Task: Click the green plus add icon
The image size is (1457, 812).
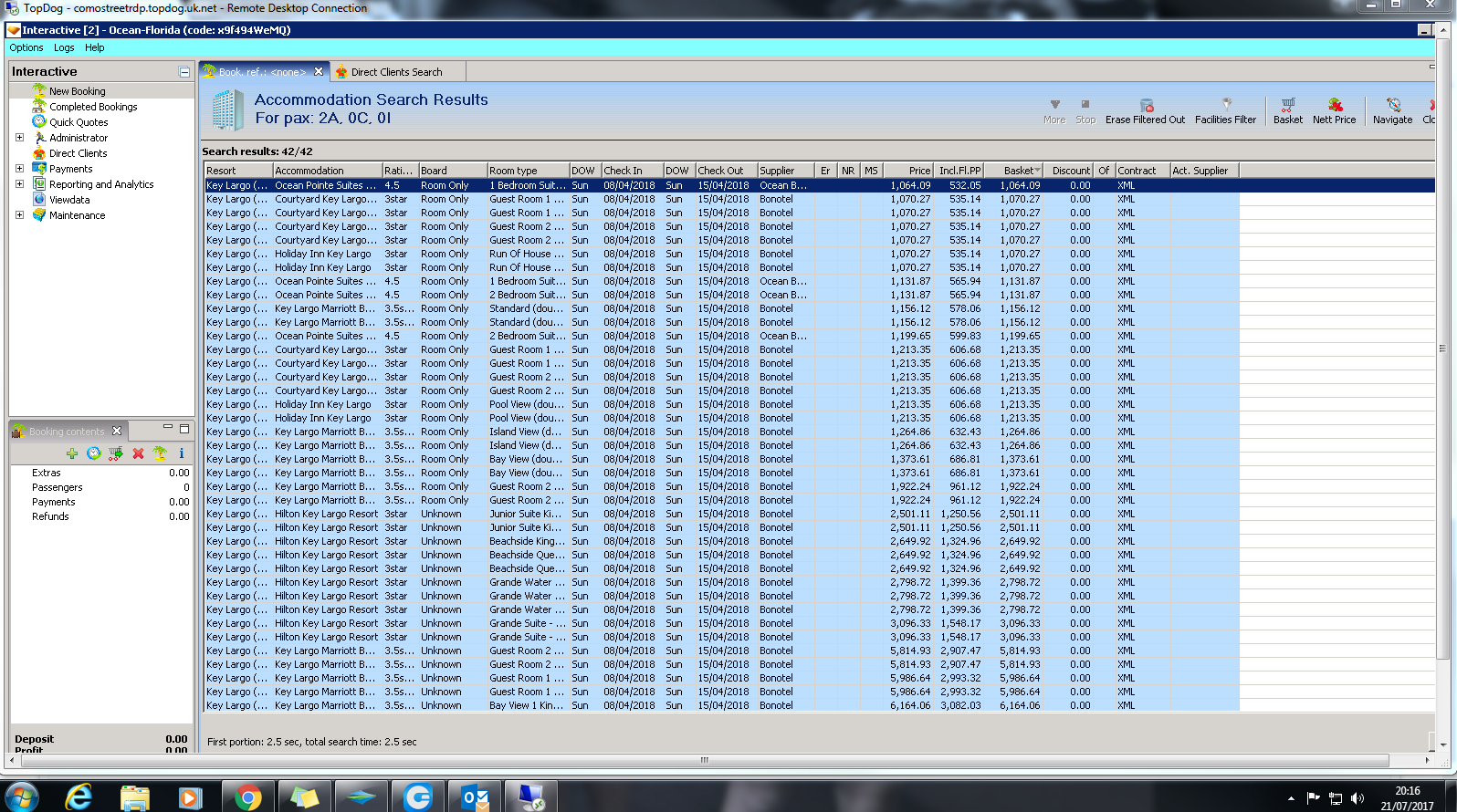Action: pyautogui.click(x=71, y=453)
